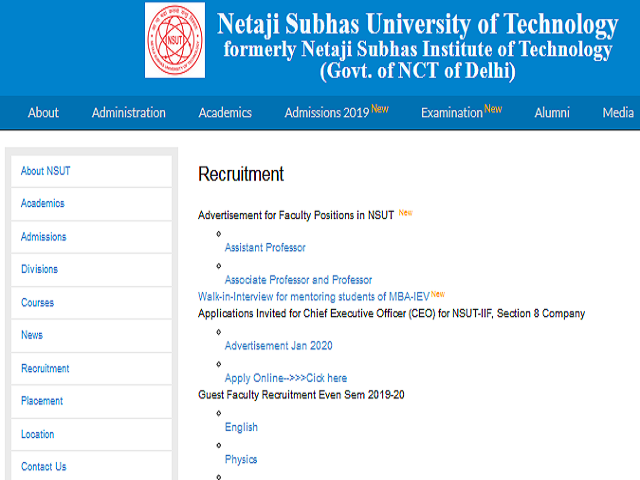Open Associate Professor and Professor link
Screen dimensions: 640x480
[x=298, y=280]
